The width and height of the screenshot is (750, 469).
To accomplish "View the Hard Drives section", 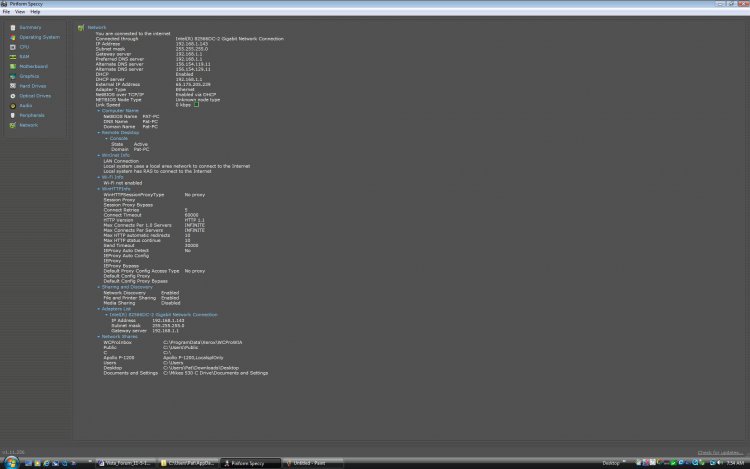I will (33, 86).
